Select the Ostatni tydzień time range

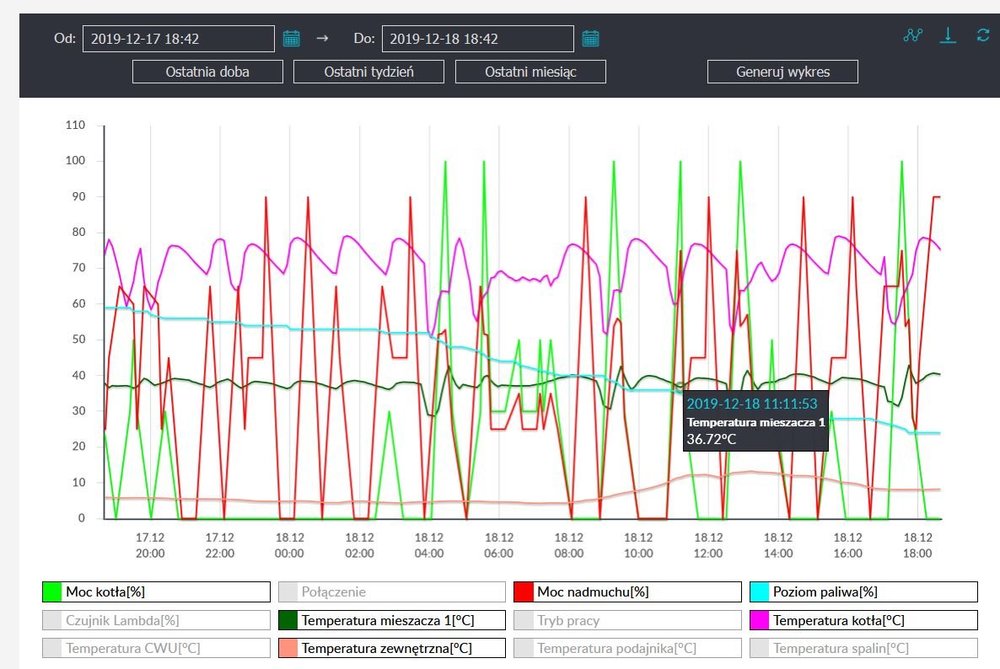[x=369, y=72]
